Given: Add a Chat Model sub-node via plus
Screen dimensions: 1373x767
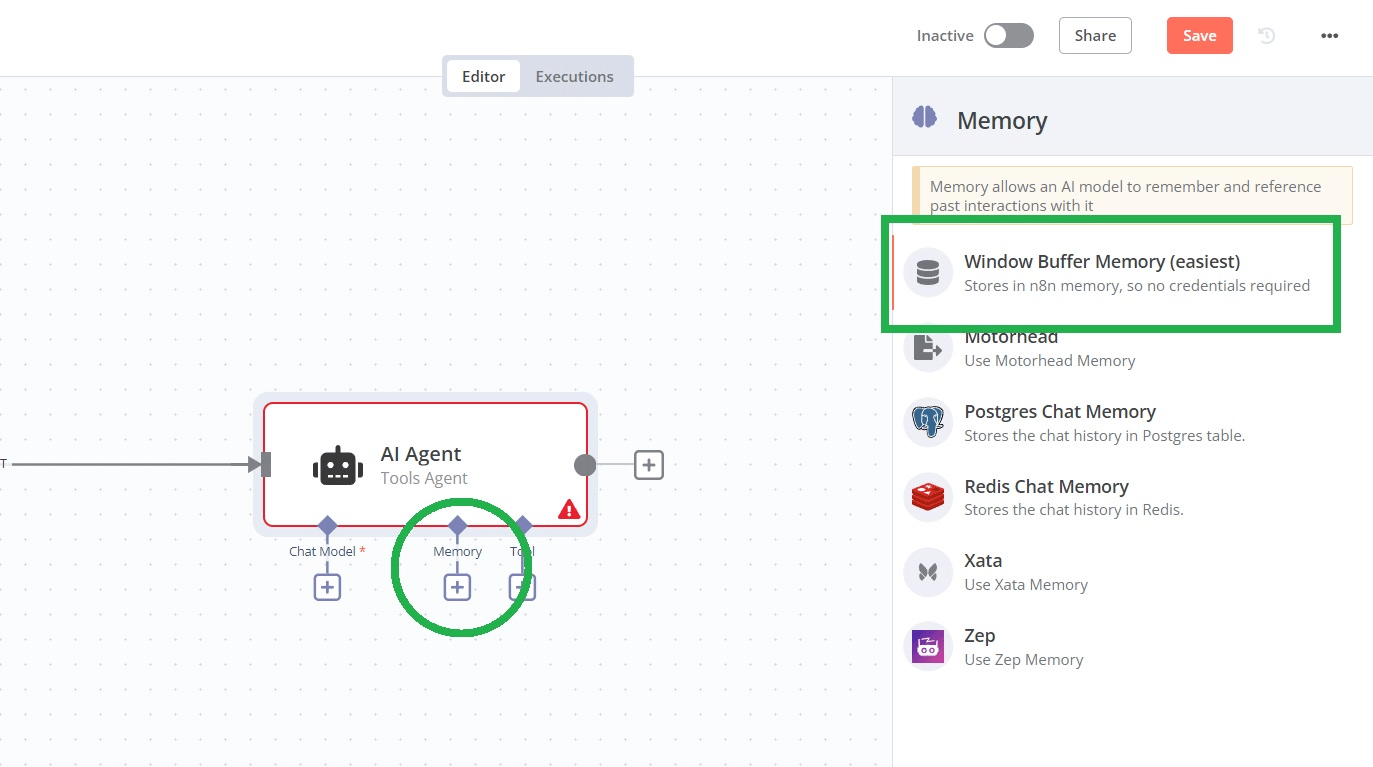Looking at the screenshot, I should [x=327, y=587].
